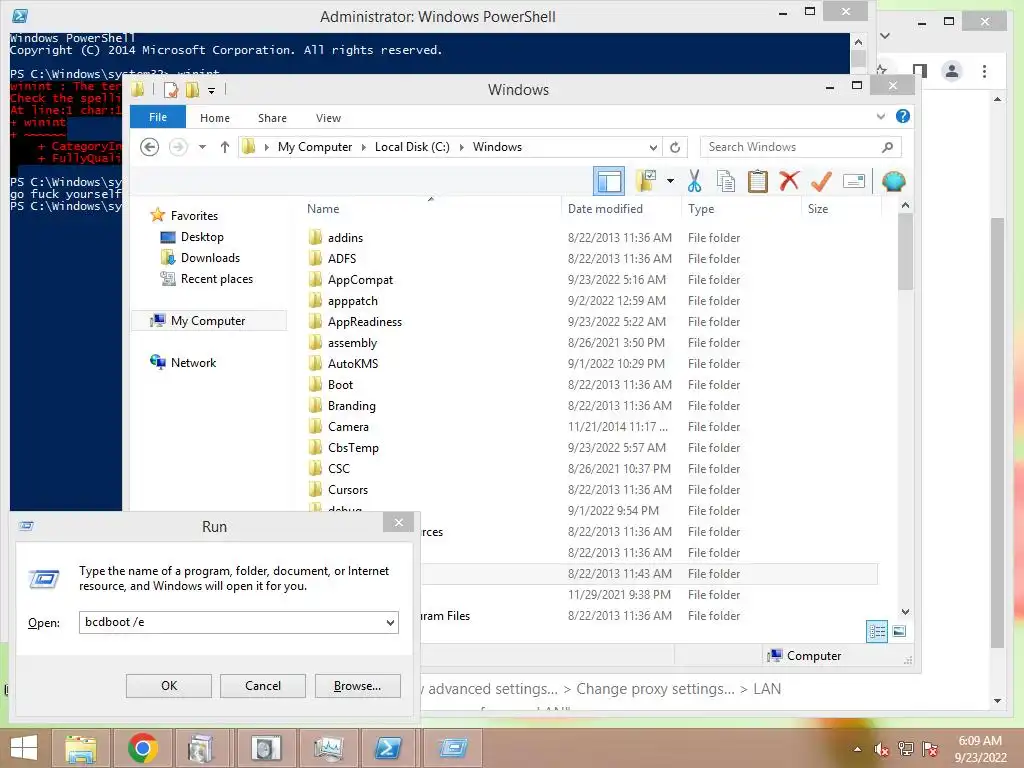The width and height of the screenshot is (1024, 768).
Task: Open the Windows Start button
Action: click(x=24, y=748)
